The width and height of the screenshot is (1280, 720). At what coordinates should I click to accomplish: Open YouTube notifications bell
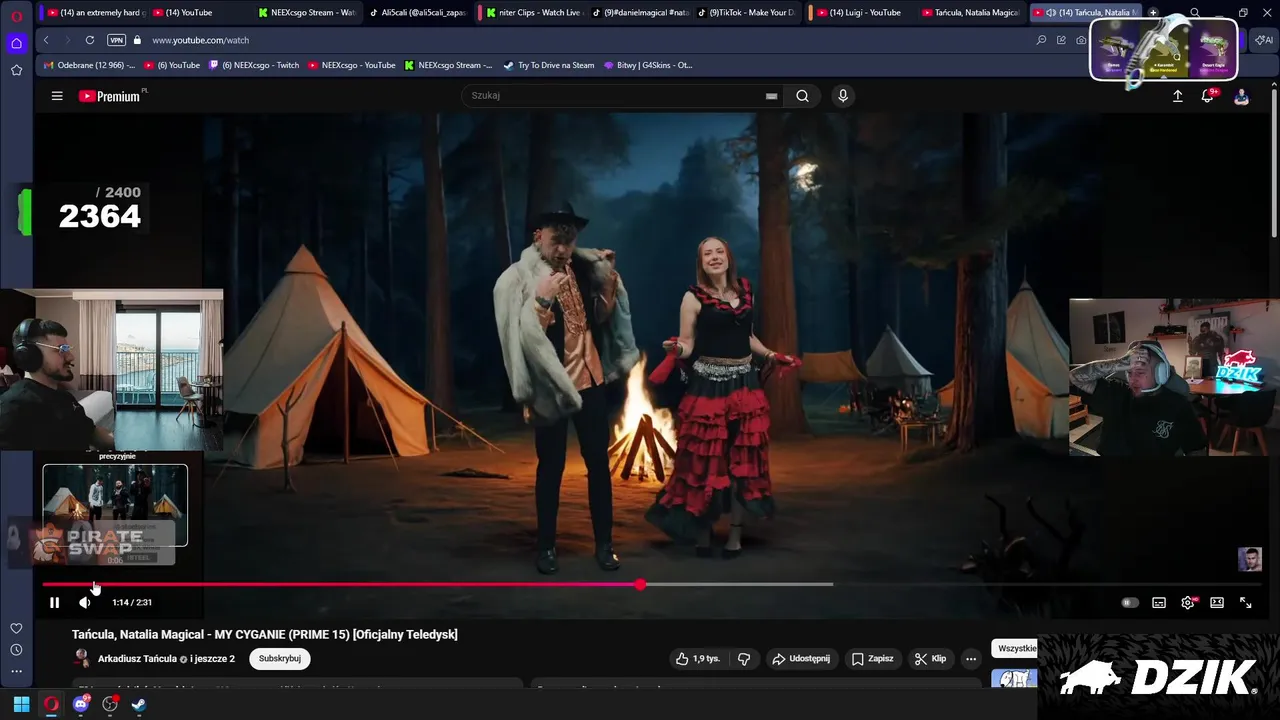(x=1208, y=96)
